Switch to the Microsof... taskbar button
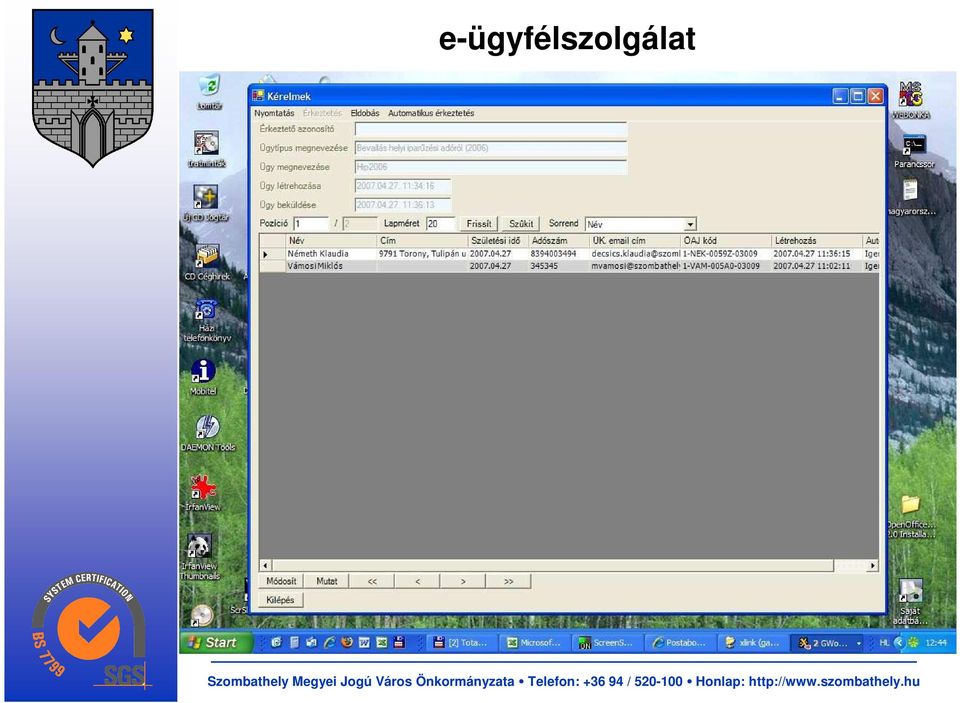The width and height of the screenshot is (960, 703). [534, 642]
